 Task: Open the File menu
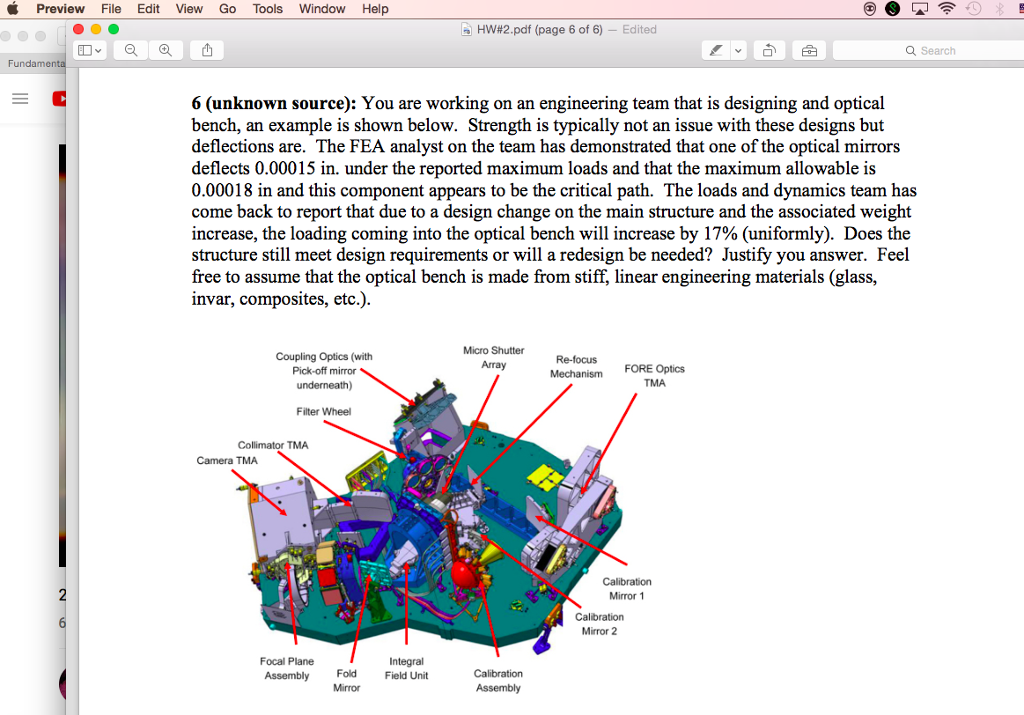click(111, 8)
